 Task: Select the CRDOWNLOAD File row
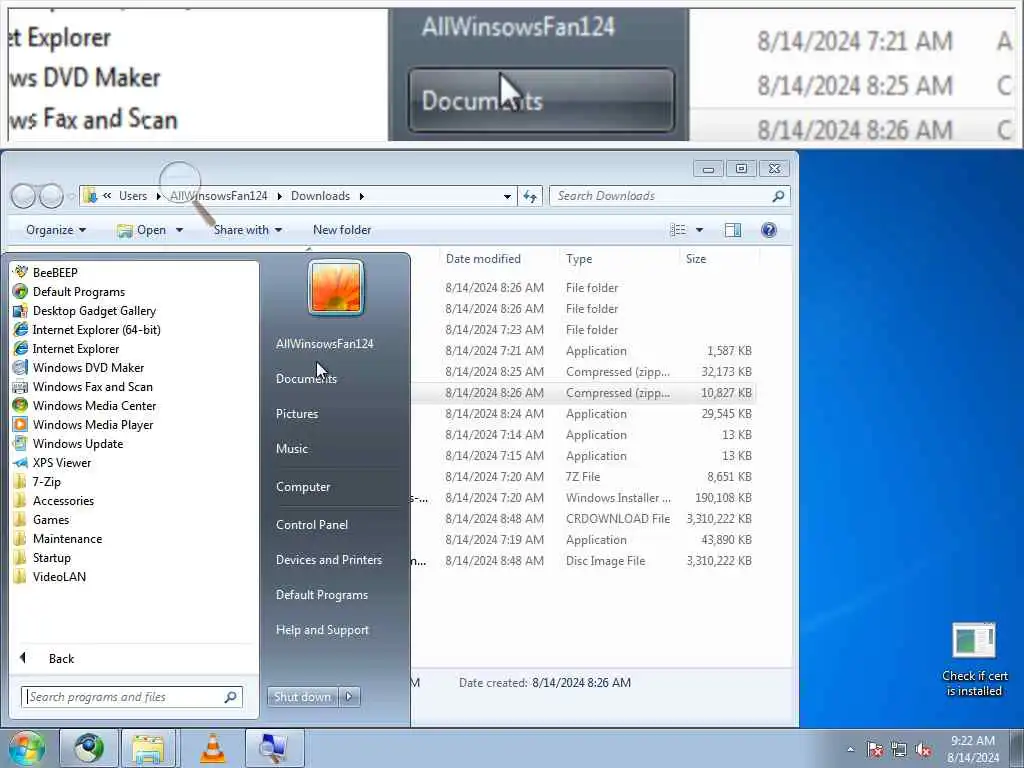(584, 519)
